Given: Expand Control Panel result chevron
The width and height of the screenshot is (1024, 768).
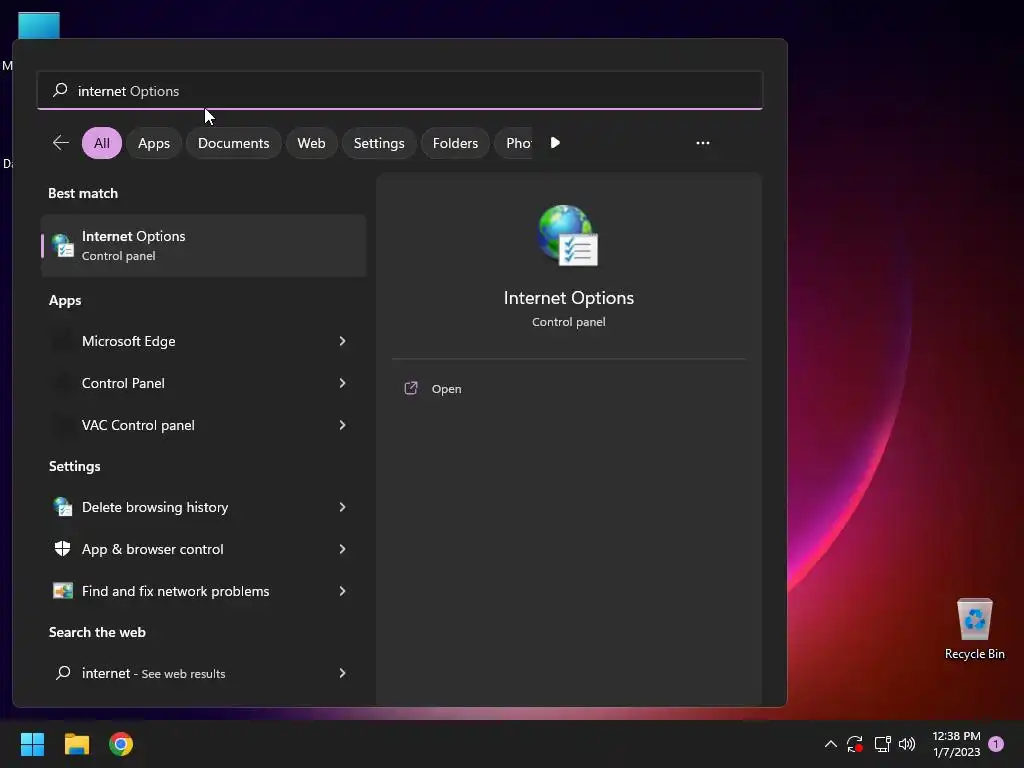Looking at the screenshot, I should (x=342, y=383).
